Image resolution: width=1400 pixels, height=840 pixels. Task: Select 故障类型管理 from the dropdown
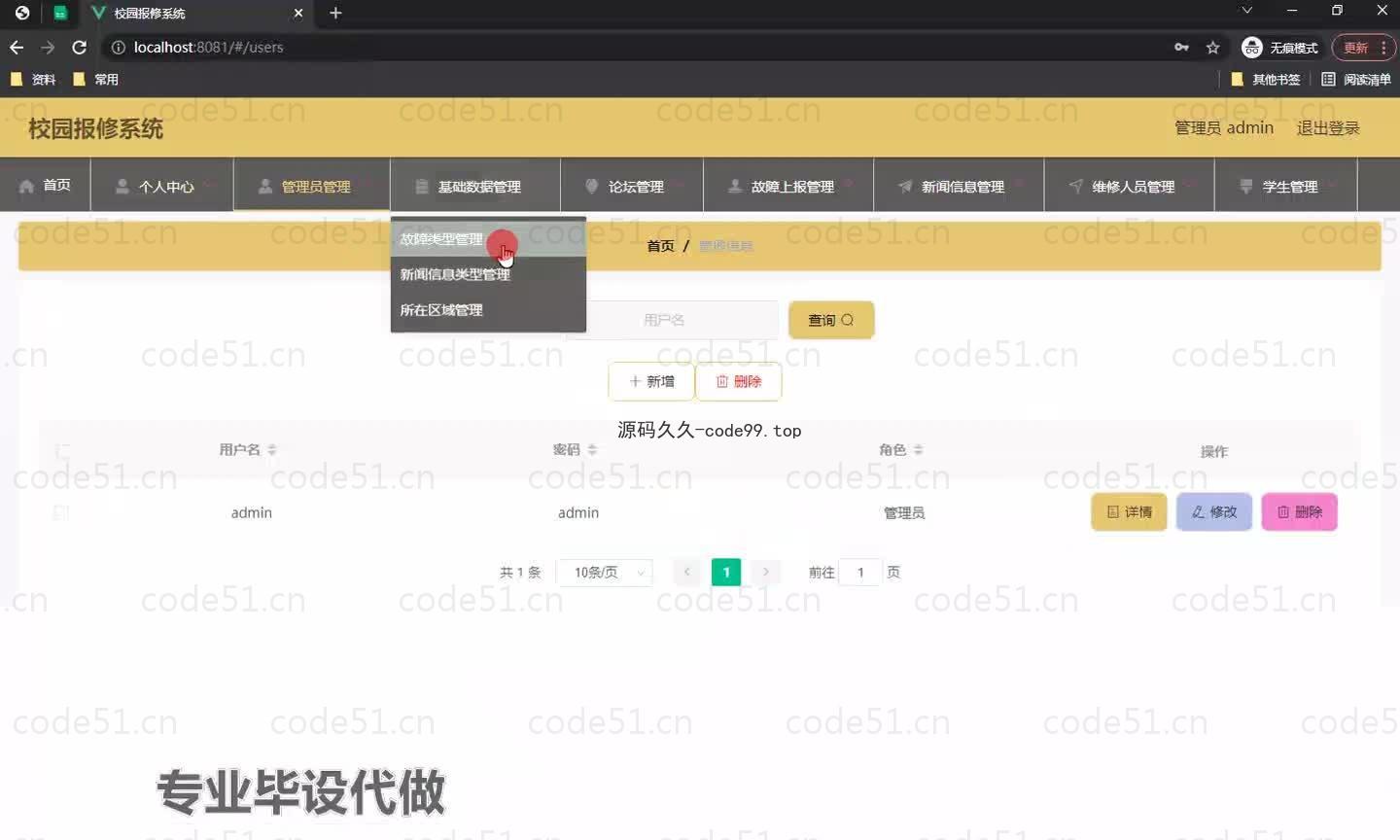[x=488, y=239]
